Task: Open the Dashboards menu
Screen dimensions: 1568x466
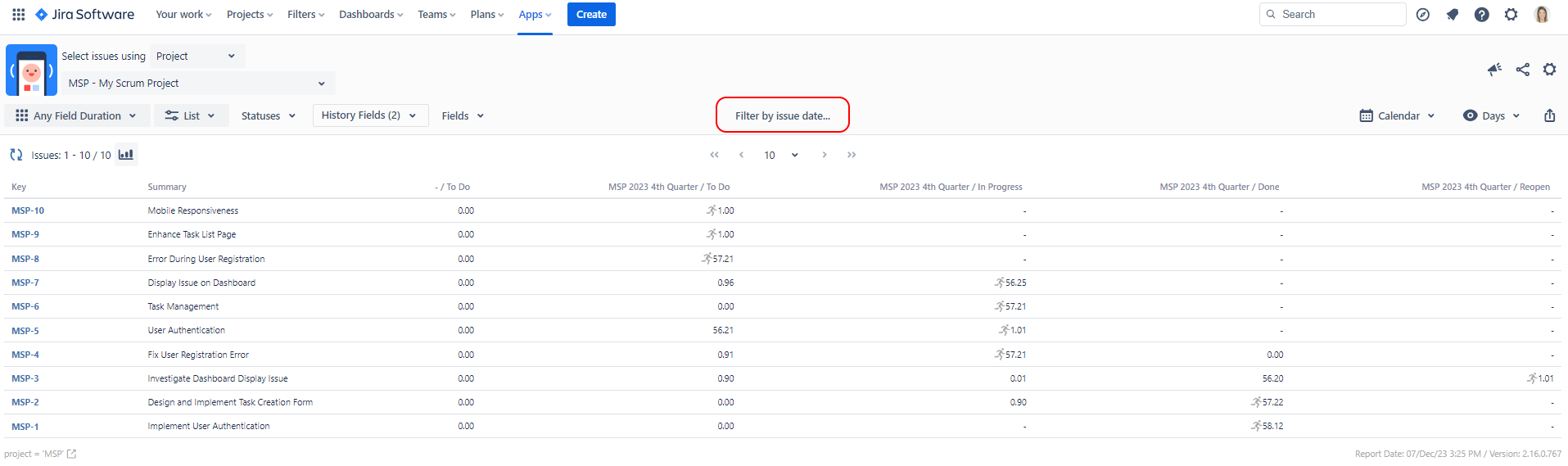Action: click(371, 15)
